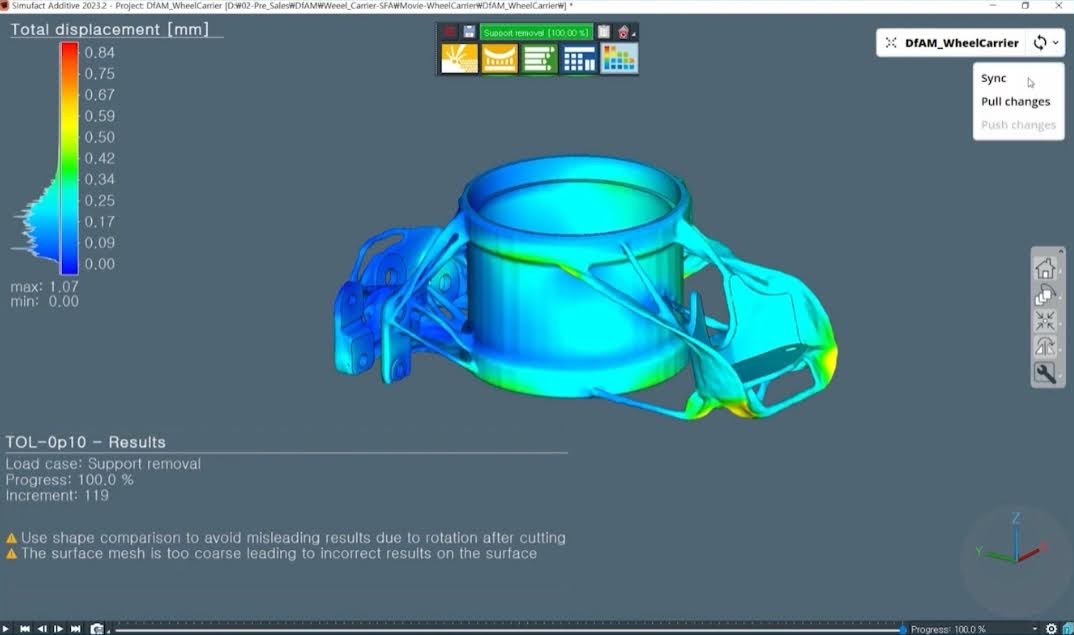This screenshot has height=635, width=1074.
Task: Click the timeline progress slider handle
Action: point(903,629)
